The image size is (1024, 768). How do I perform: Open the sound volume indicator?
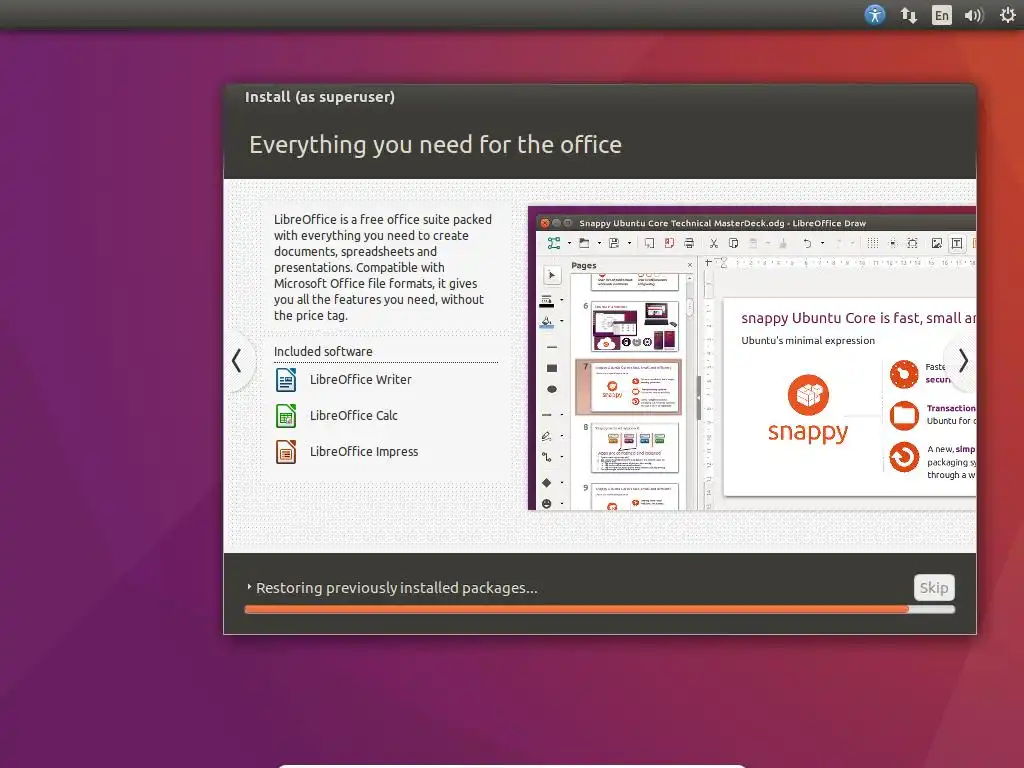[x=974, y=15]
